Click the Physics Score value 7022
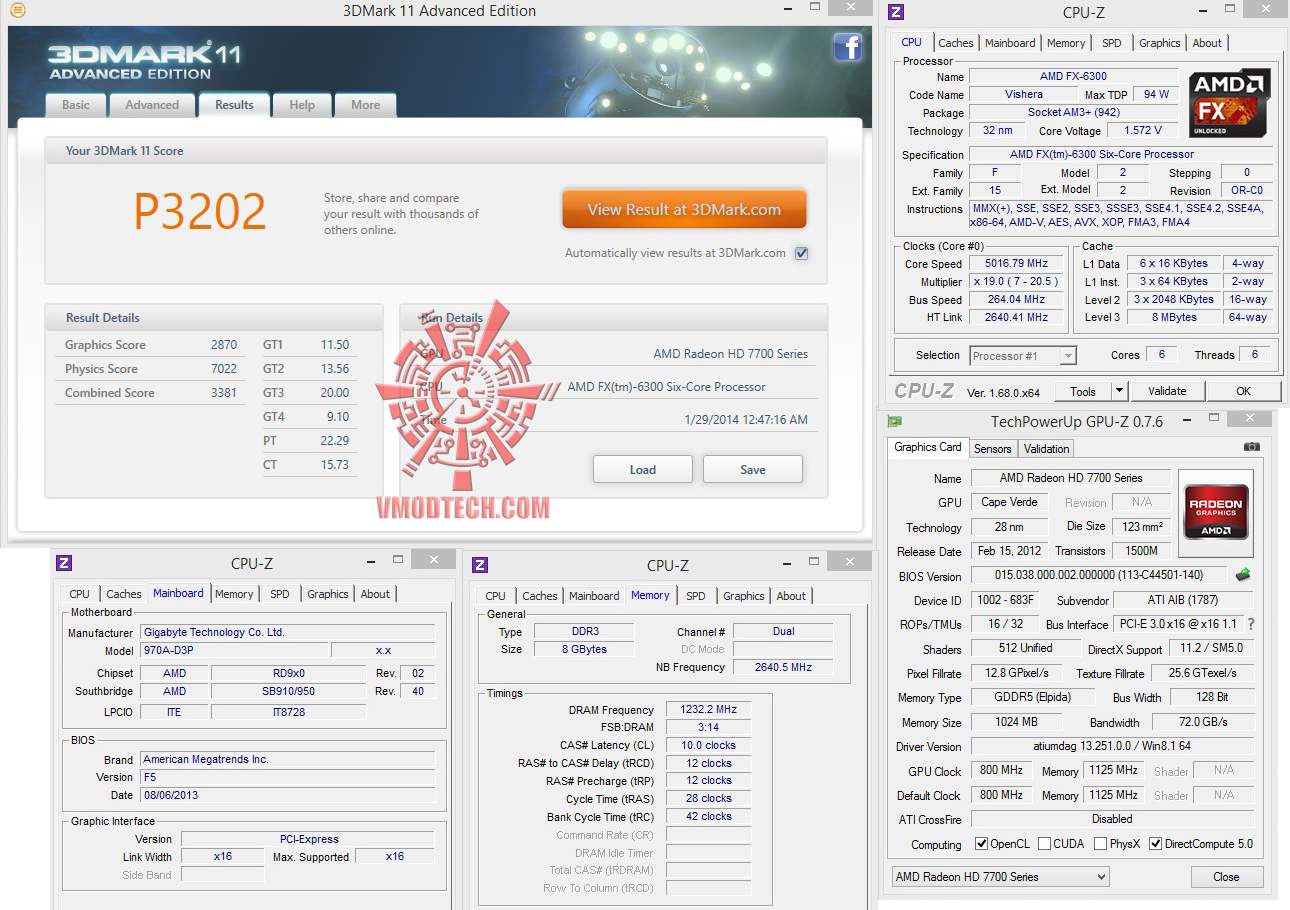The height and width of the screenshot is (910, 1290). [224, 369]
